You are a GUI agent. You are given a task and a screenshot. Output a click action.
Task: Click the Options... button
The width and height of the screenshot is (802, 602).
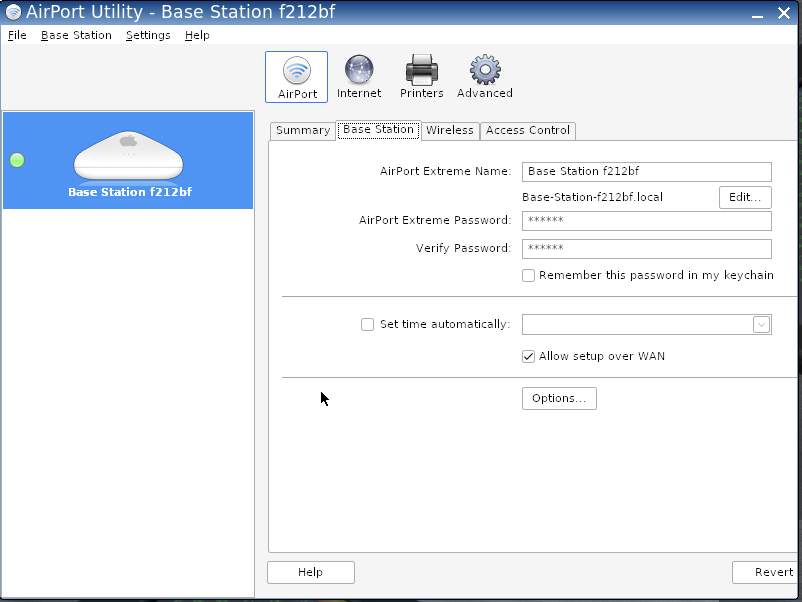(559, 398)
